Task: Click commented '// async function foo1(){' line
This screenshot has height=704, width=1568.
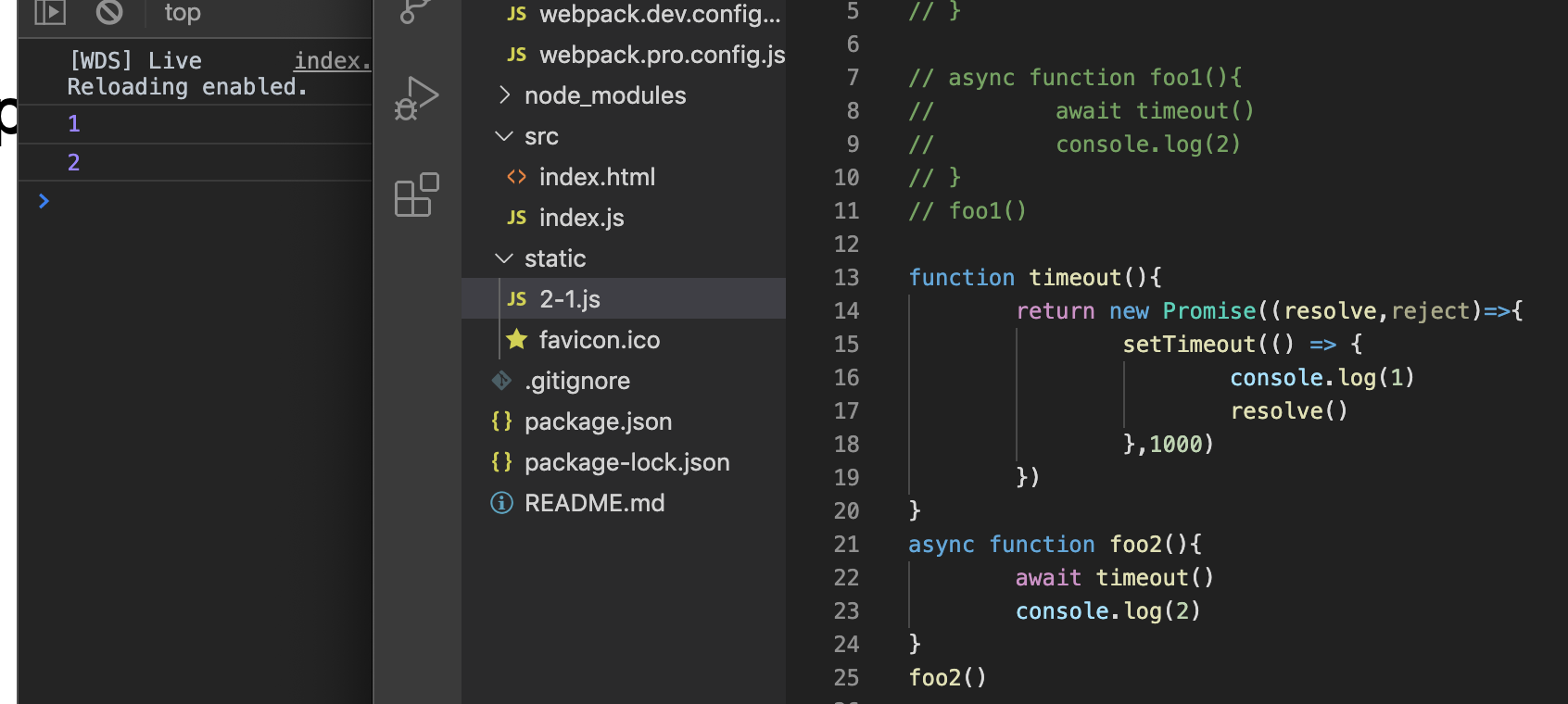Action: 1076,78
